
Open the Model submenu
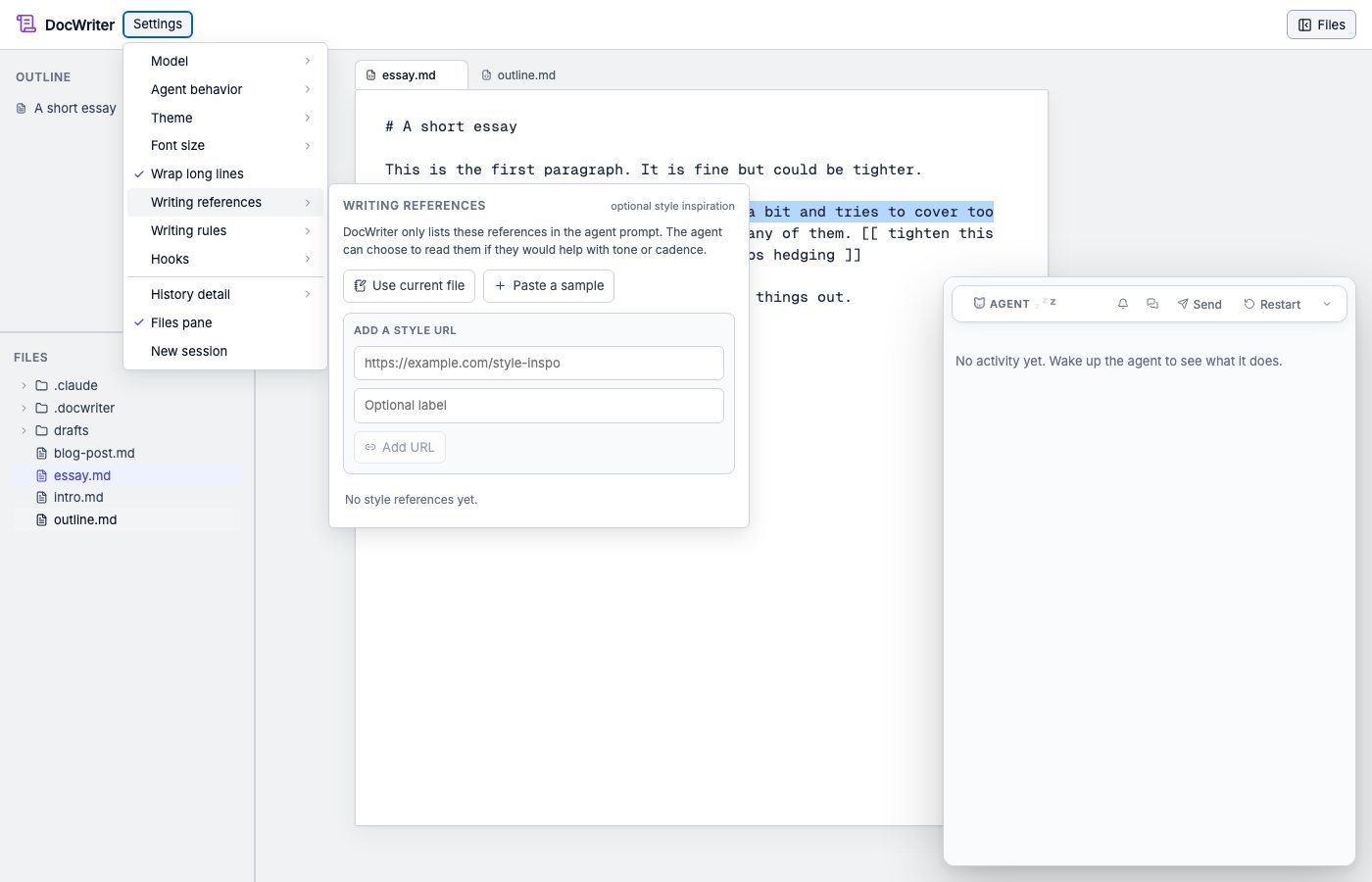point(225,62)
